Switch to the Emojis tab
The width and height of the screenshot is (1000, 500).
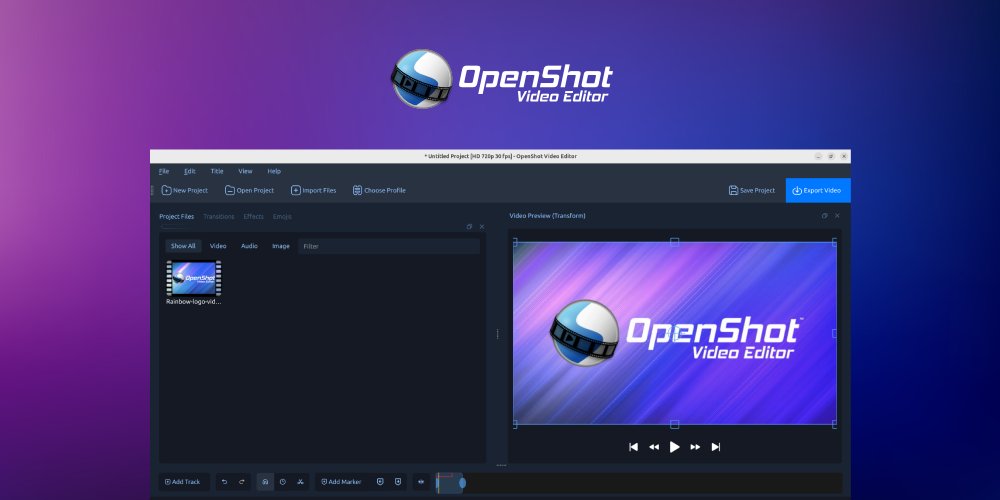(282, 216)
